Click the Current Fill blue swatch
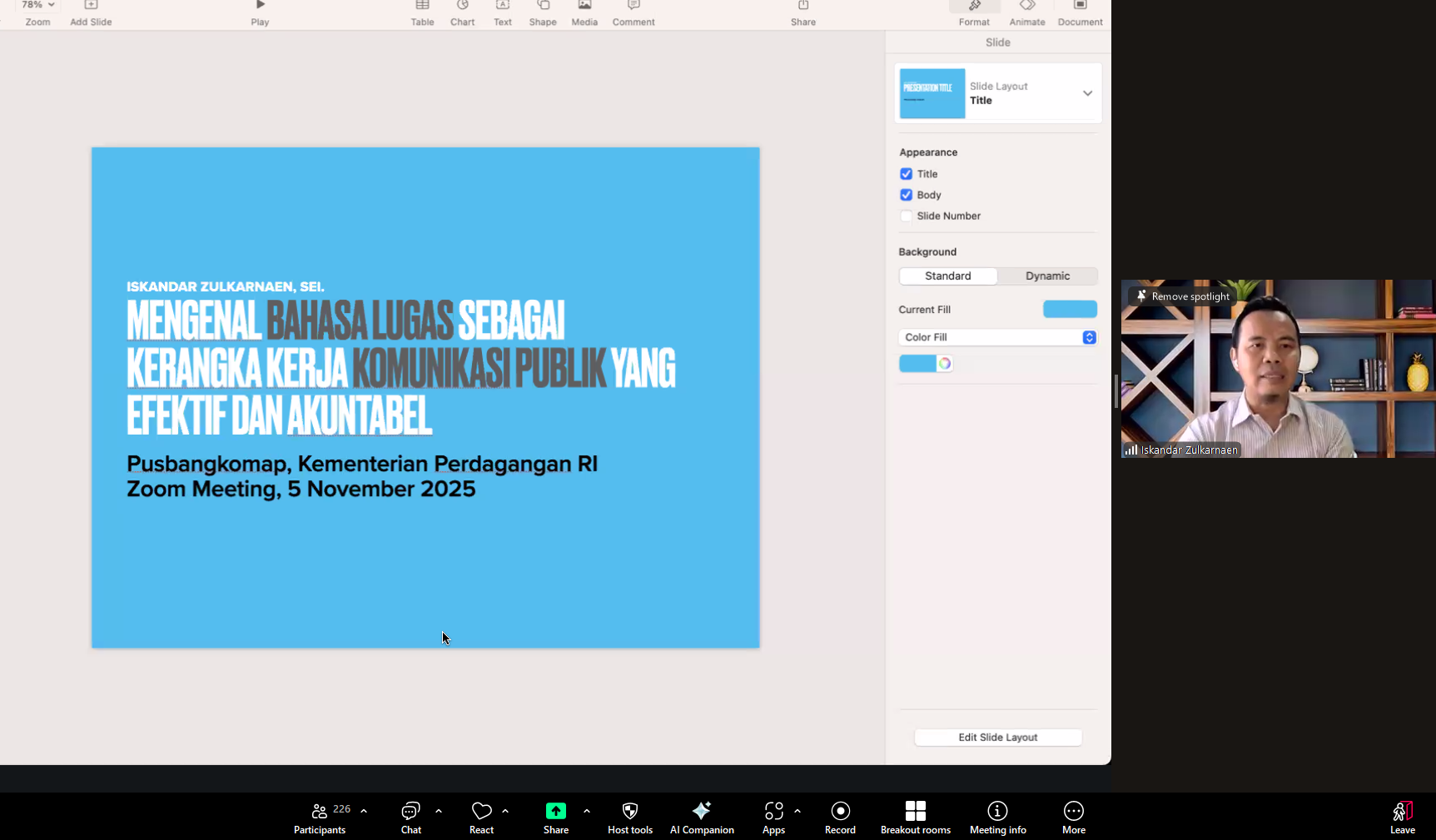 click(1070, 310)
